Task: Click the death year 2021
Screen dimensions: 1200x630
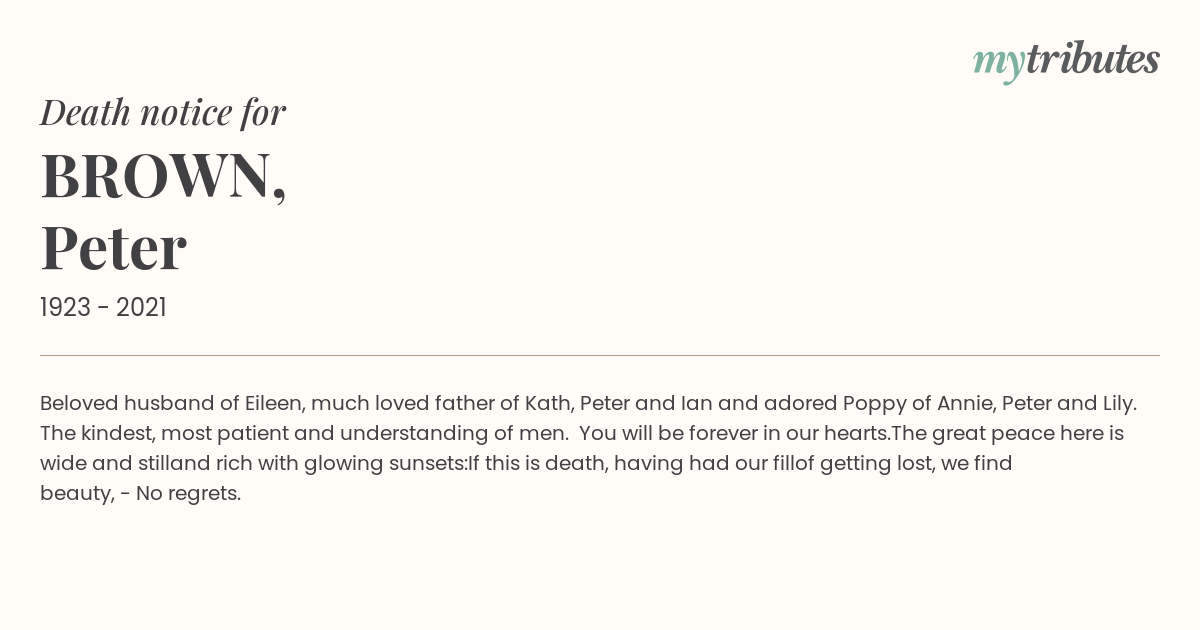Action: 141,308
